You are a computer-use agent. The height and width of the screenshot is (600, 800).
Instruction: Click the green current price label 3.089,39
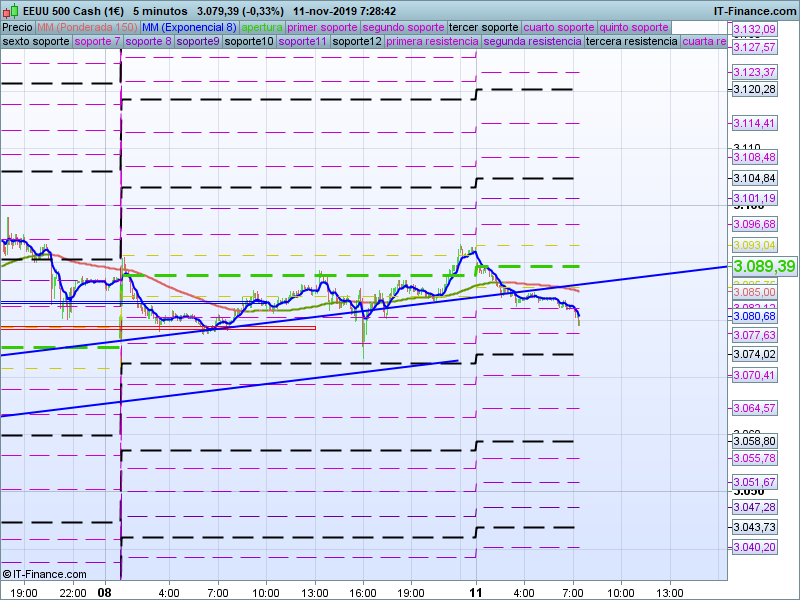(x=764, y=266)
